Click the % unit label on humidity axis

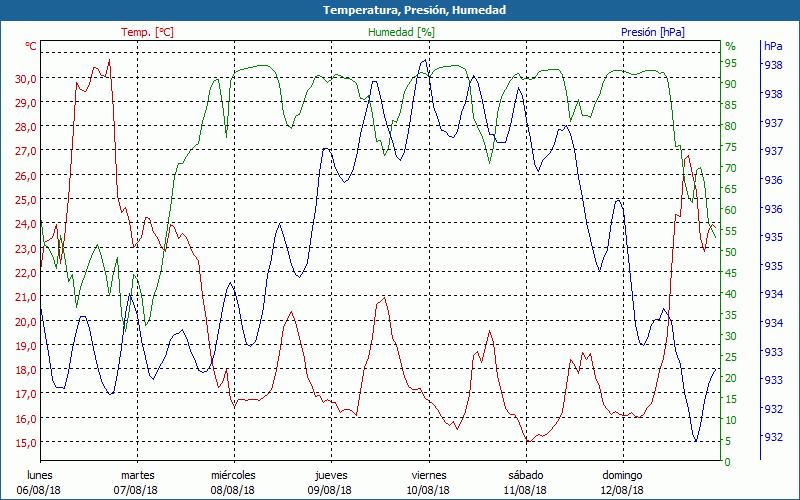point(731,46)
